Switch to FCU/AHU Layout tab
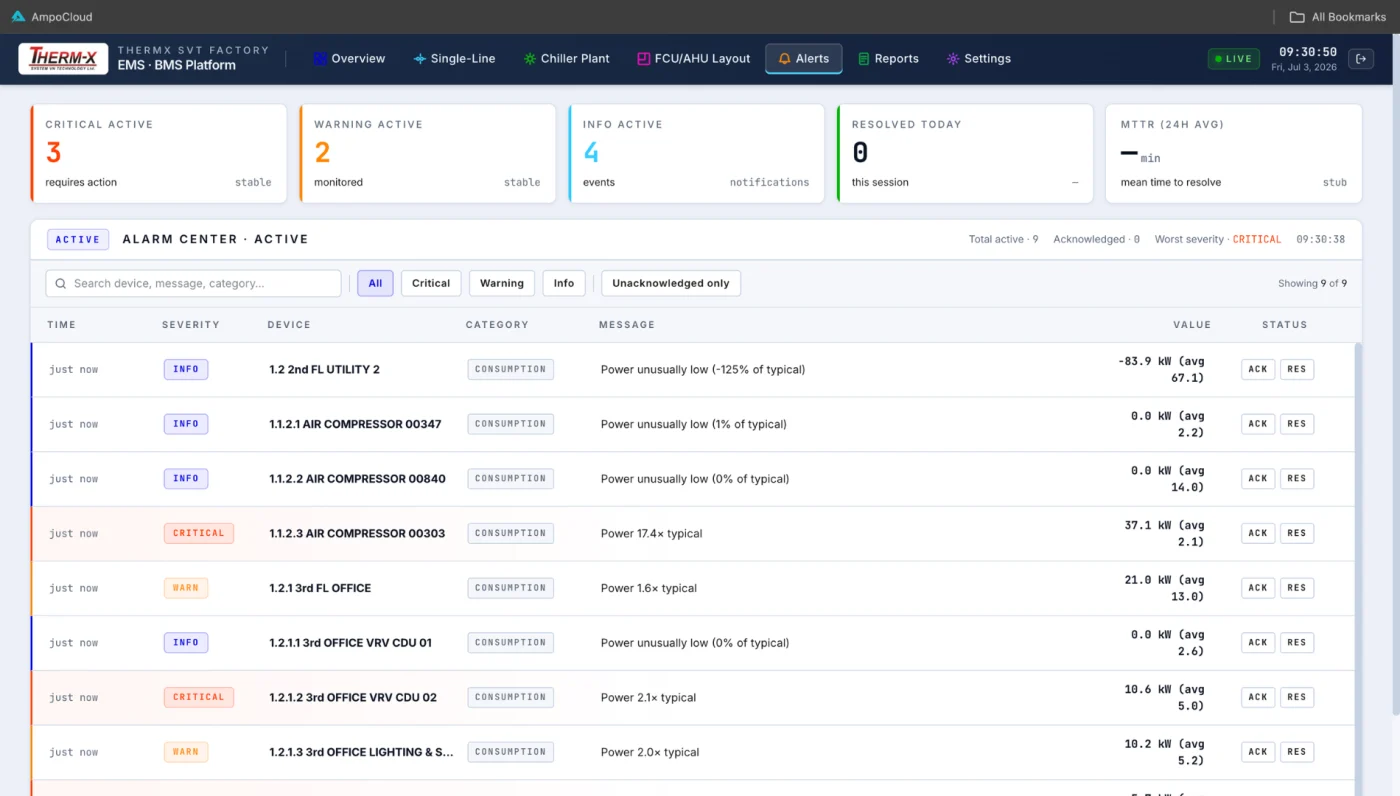 (x=694, y=59)
